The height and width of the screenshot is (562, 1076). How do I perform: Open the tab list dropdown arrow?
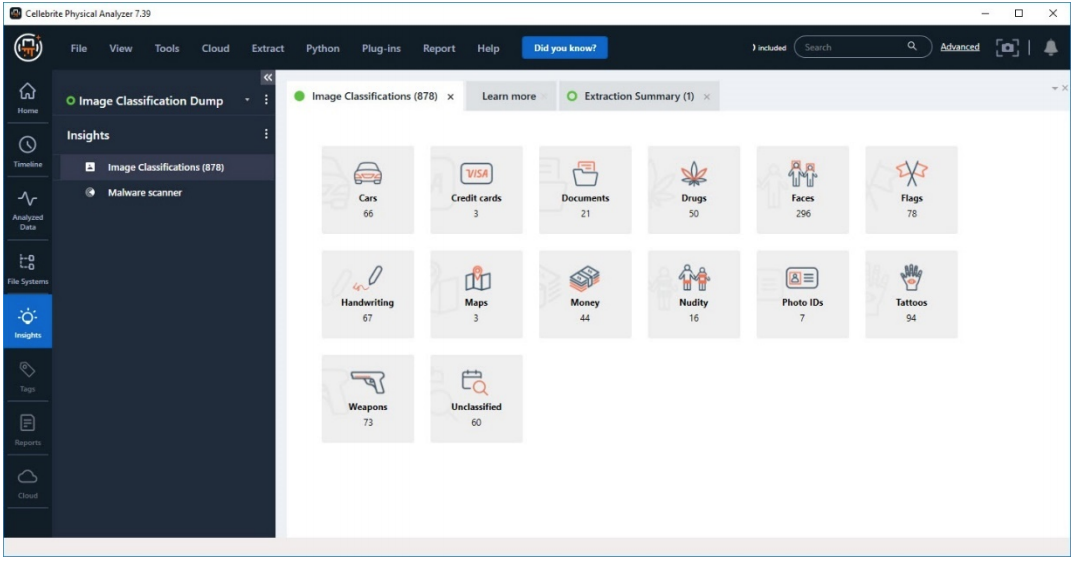coord(1055,89)
